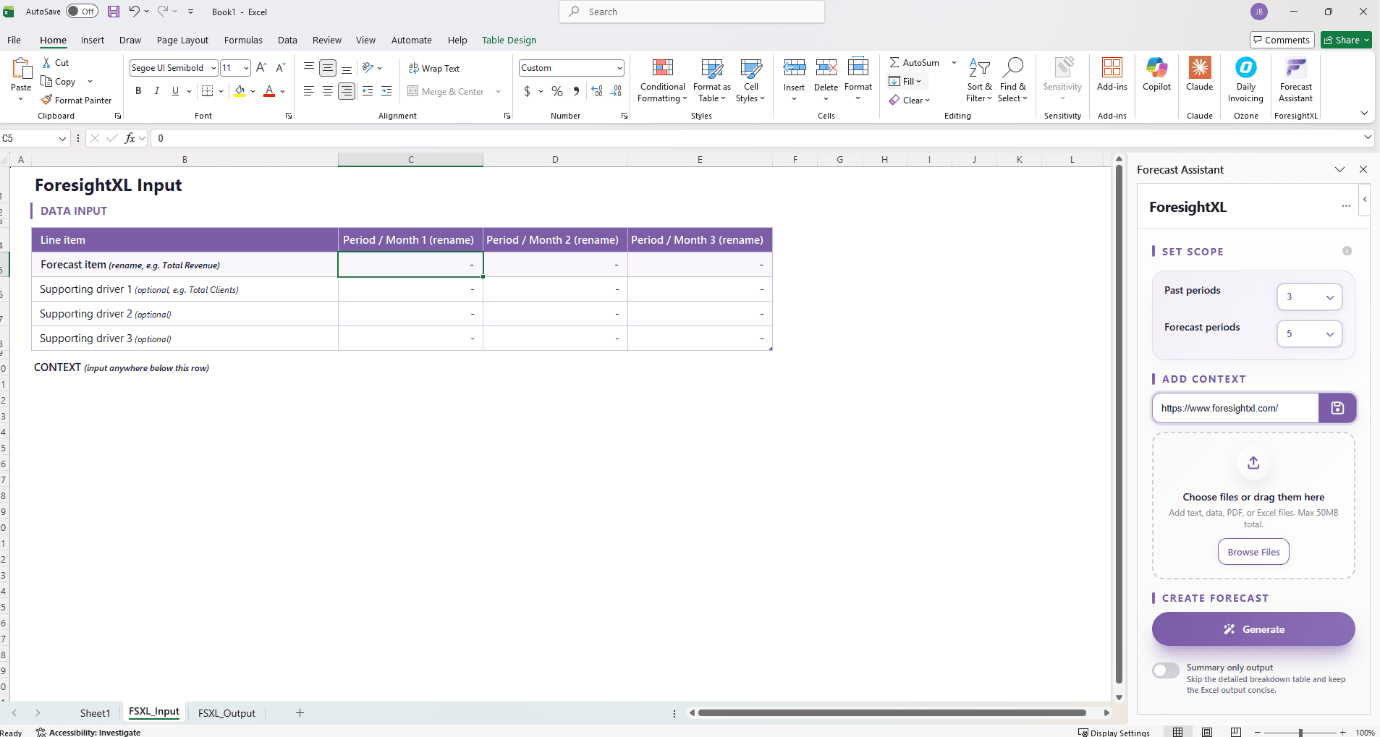Open the AutoSum dropdown arrow
This screenshot has height=737, width=1380.
pyautogui.click(x=954, y=62)
